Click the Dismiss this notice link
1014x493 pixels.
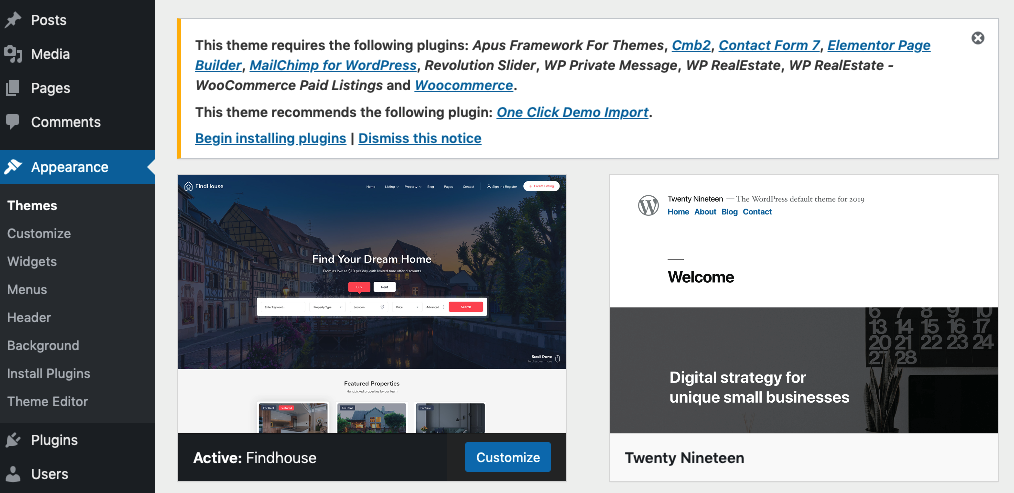point(420,138)
